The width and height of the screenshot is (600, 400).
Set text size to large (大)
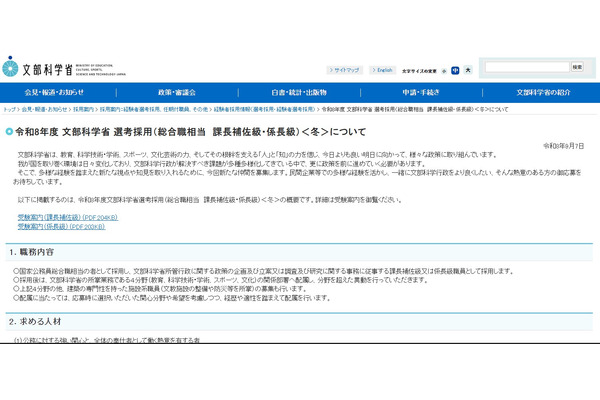coord(468,70)
